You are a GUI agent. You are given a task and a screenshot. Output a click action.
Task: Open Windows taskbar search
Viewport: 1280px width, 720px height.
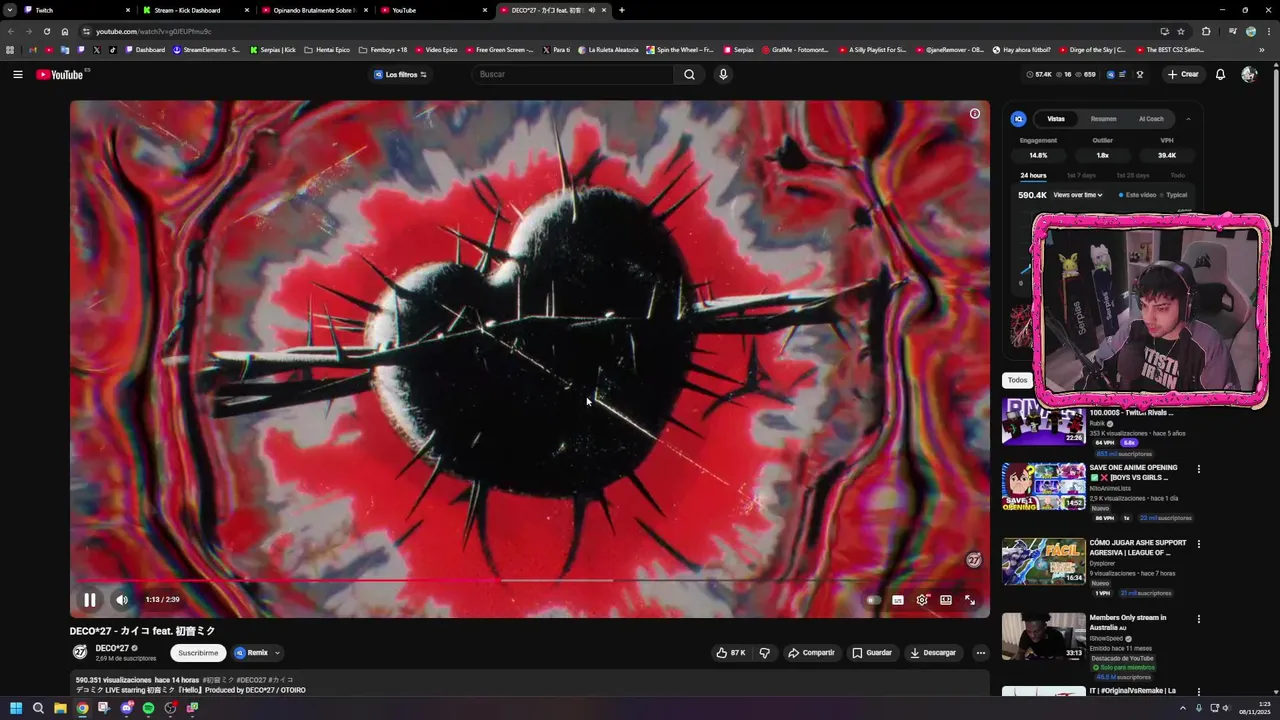pos(38,708)
